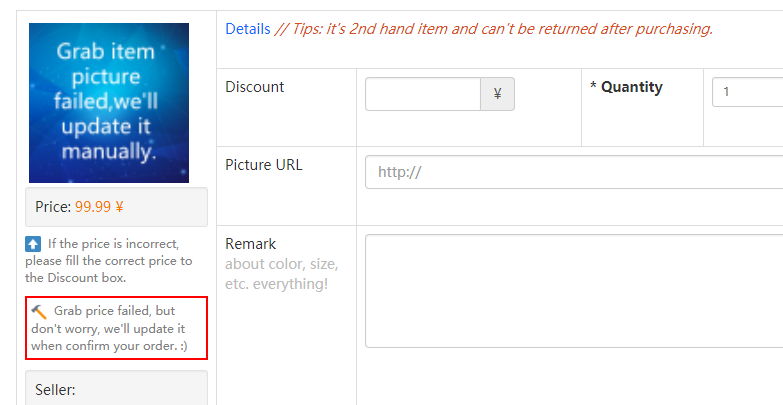Click the gray color, size remark hint
Screen dimensions: 783x405
click(x=282, y=274)
